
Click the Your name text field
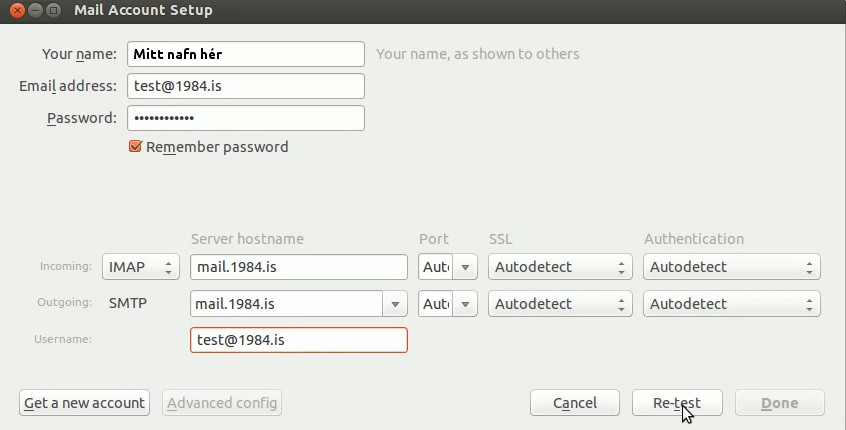246,54
